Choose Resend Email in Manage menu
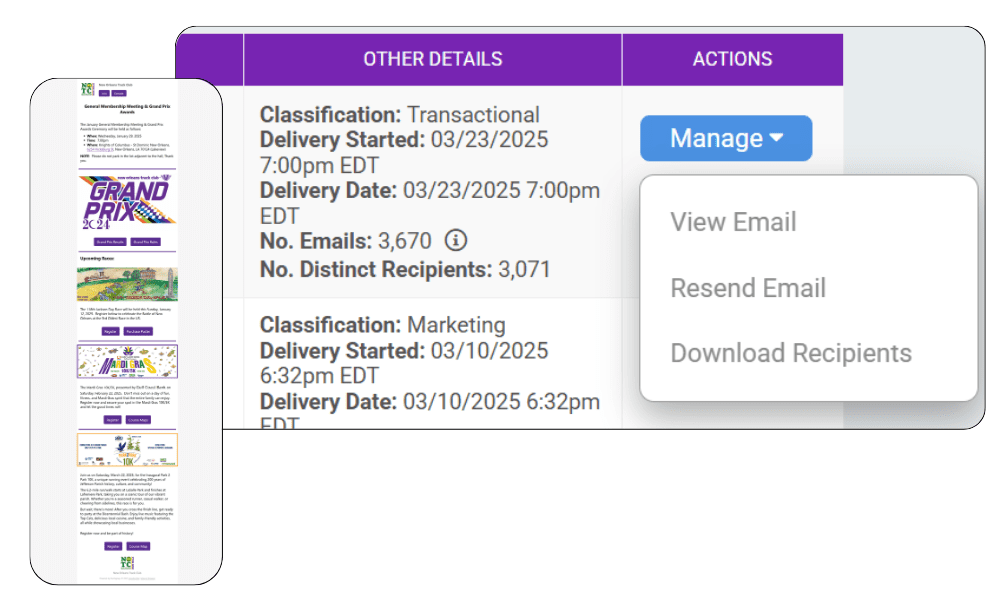 click(747, 288)
